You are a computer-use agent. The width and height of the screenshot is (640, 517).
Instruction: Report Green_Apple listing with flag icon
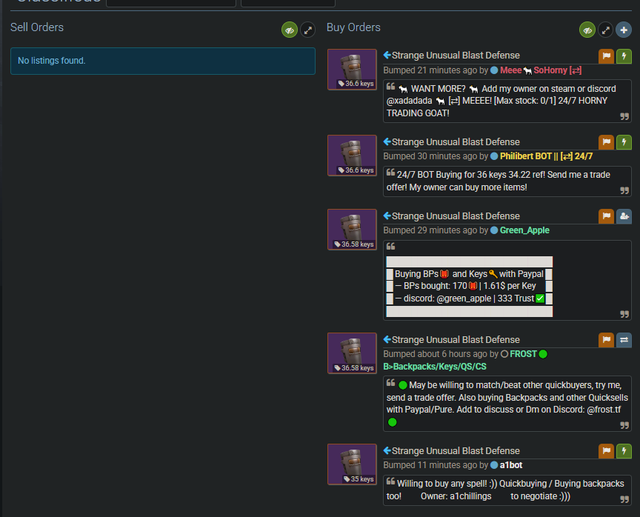pos(607,216)
